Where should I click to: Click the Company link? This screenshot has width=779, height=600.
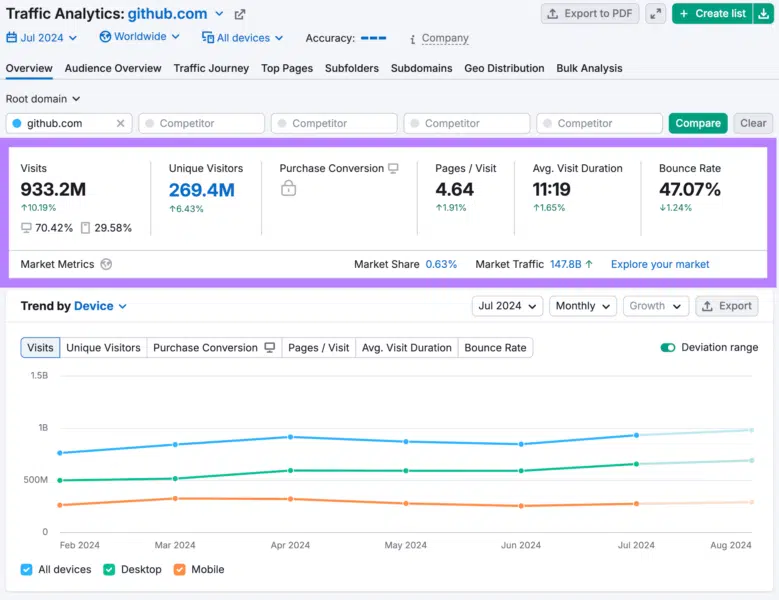(x=445, y=38)
